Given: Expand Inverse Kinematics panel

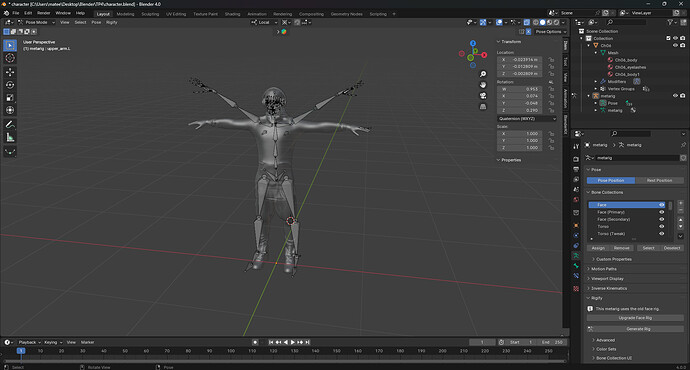Looking at the screenshot, I should click(609, 288).
